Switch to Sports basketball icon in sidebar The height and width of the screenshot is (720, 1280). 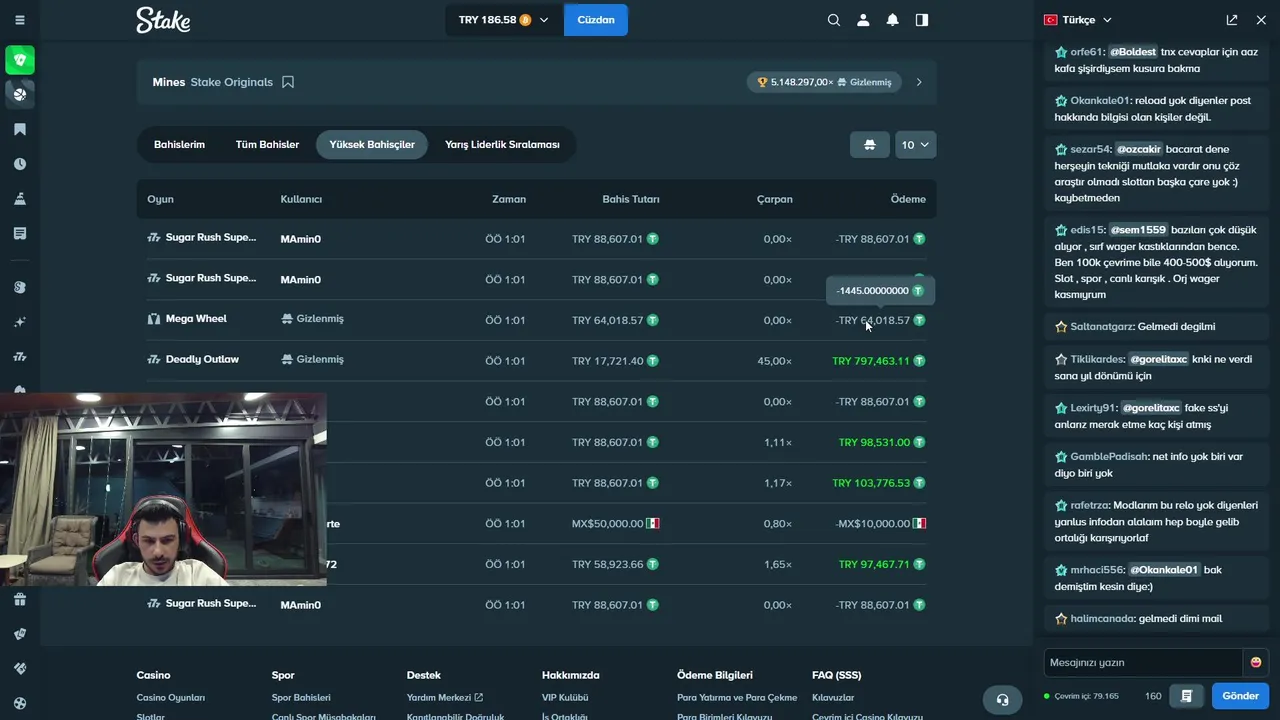point(20,94)
